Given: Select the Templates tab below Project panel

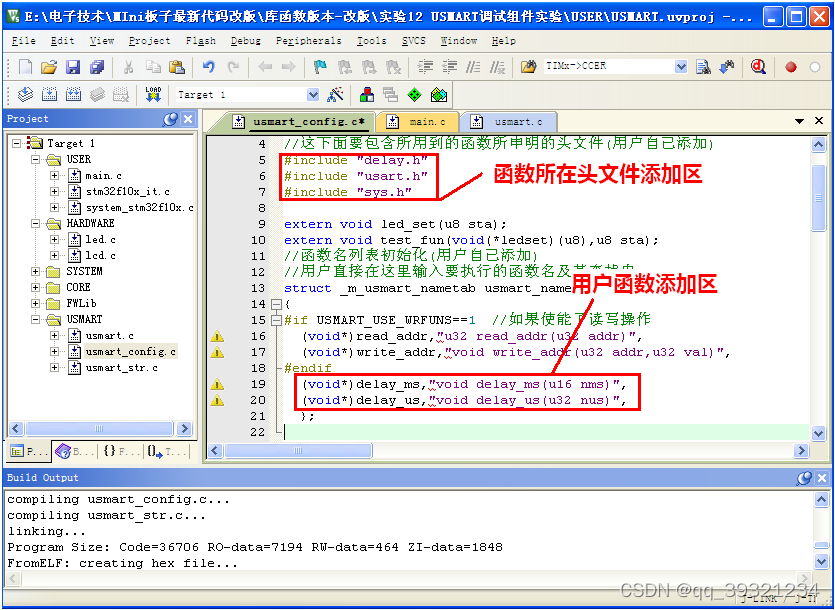Looking at the screenshot, I should (x=167, y=452).
